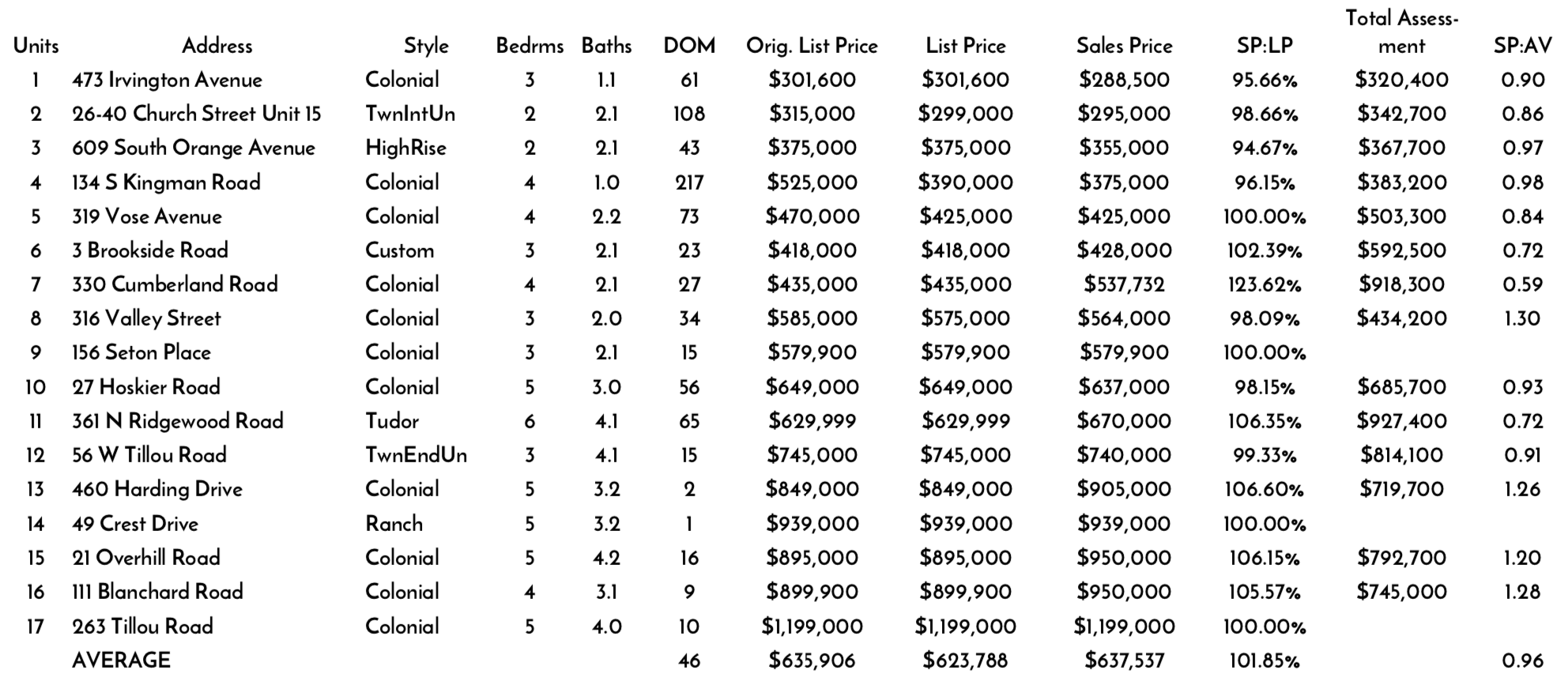Select 263 Tillou Road address
Viewport: 1568px width, 689px height.
142,627
